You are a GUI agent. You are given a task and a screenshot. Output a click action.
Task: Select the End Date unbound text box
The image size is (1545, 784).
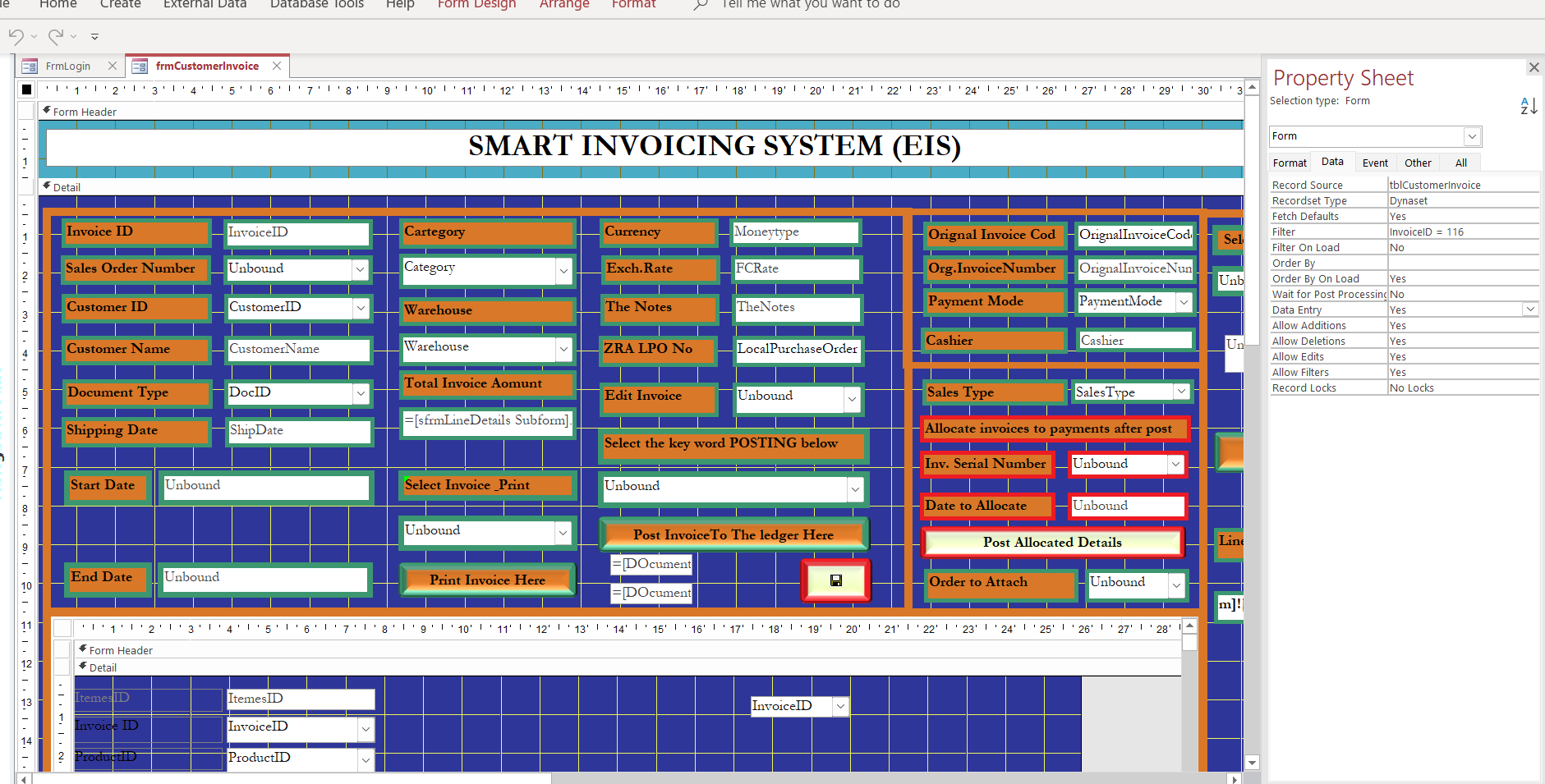(264, 579)
